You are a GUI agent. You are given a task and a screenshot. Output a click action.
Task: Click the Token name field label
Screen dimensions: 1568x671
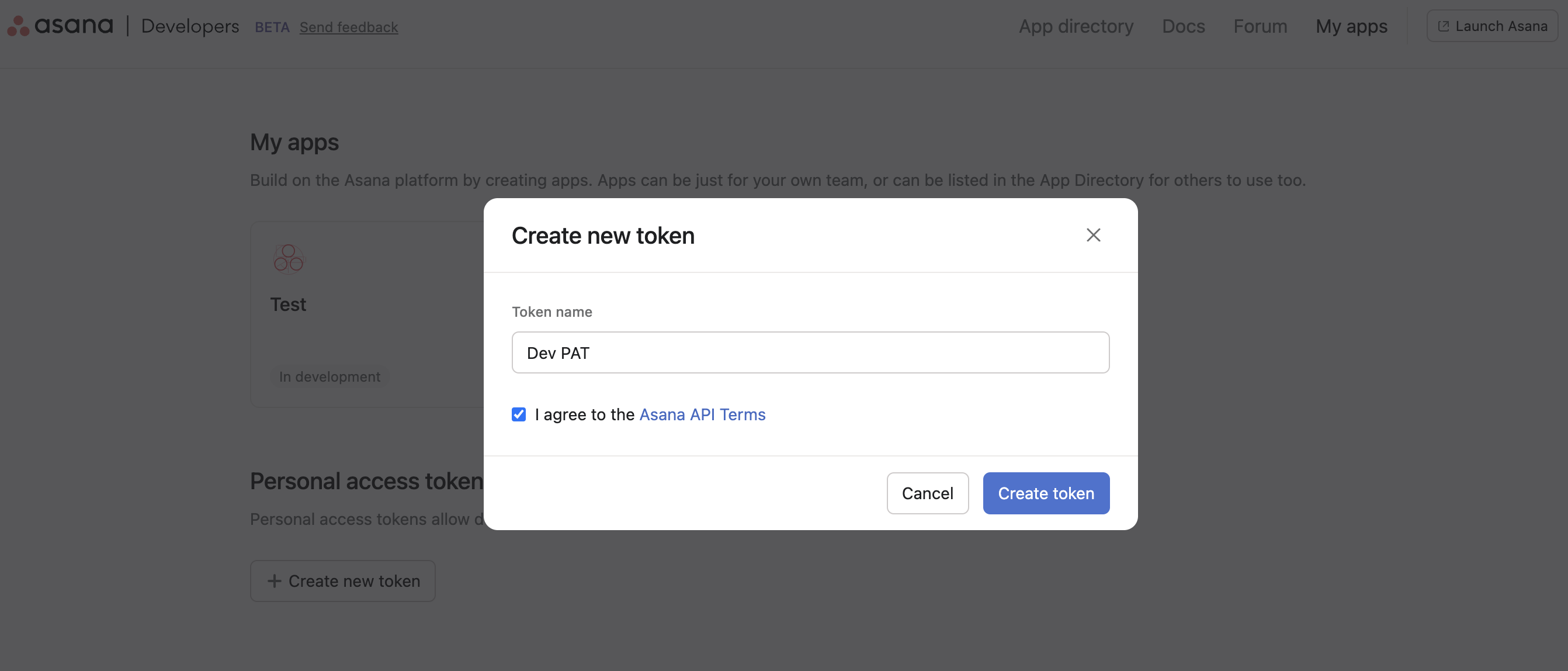[x=551, y=312]
